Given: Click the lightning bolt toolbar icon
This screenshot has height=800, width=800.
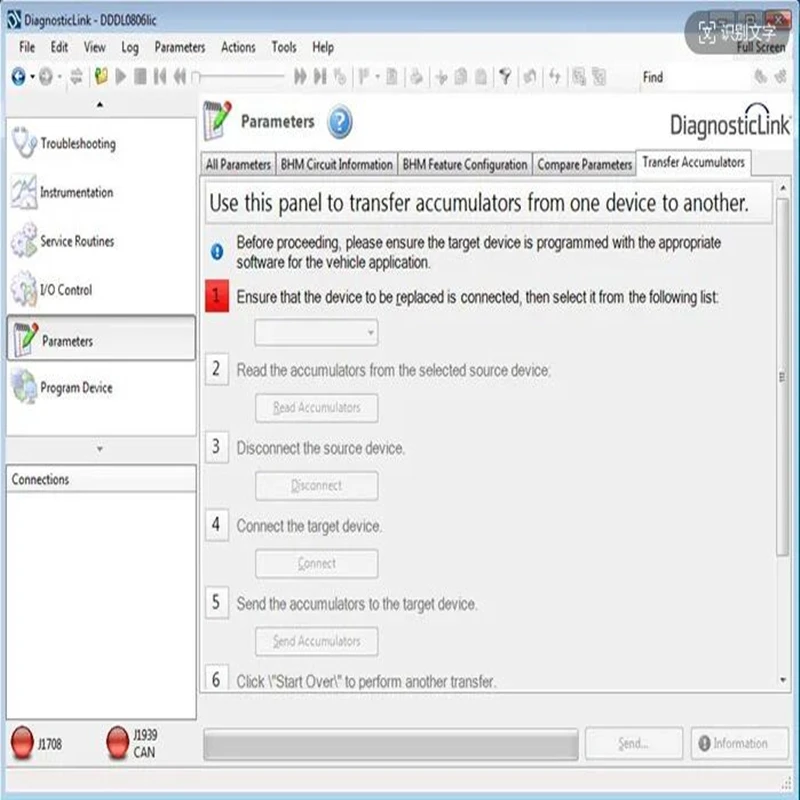Looking at the screenshot, I should coord(555,77).
